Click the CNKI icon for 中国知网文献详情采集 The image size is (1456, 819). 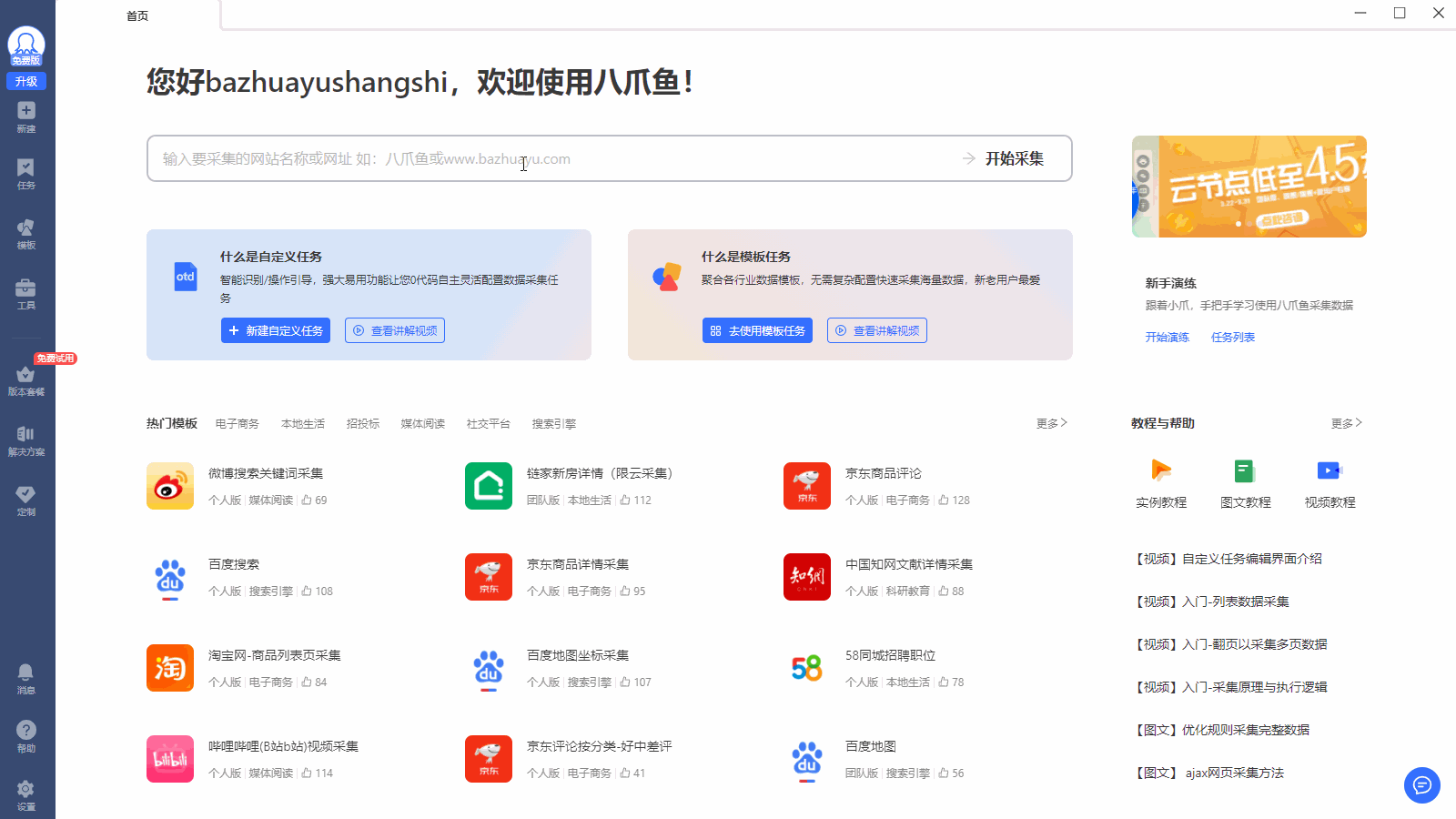[x=807, y=577]
